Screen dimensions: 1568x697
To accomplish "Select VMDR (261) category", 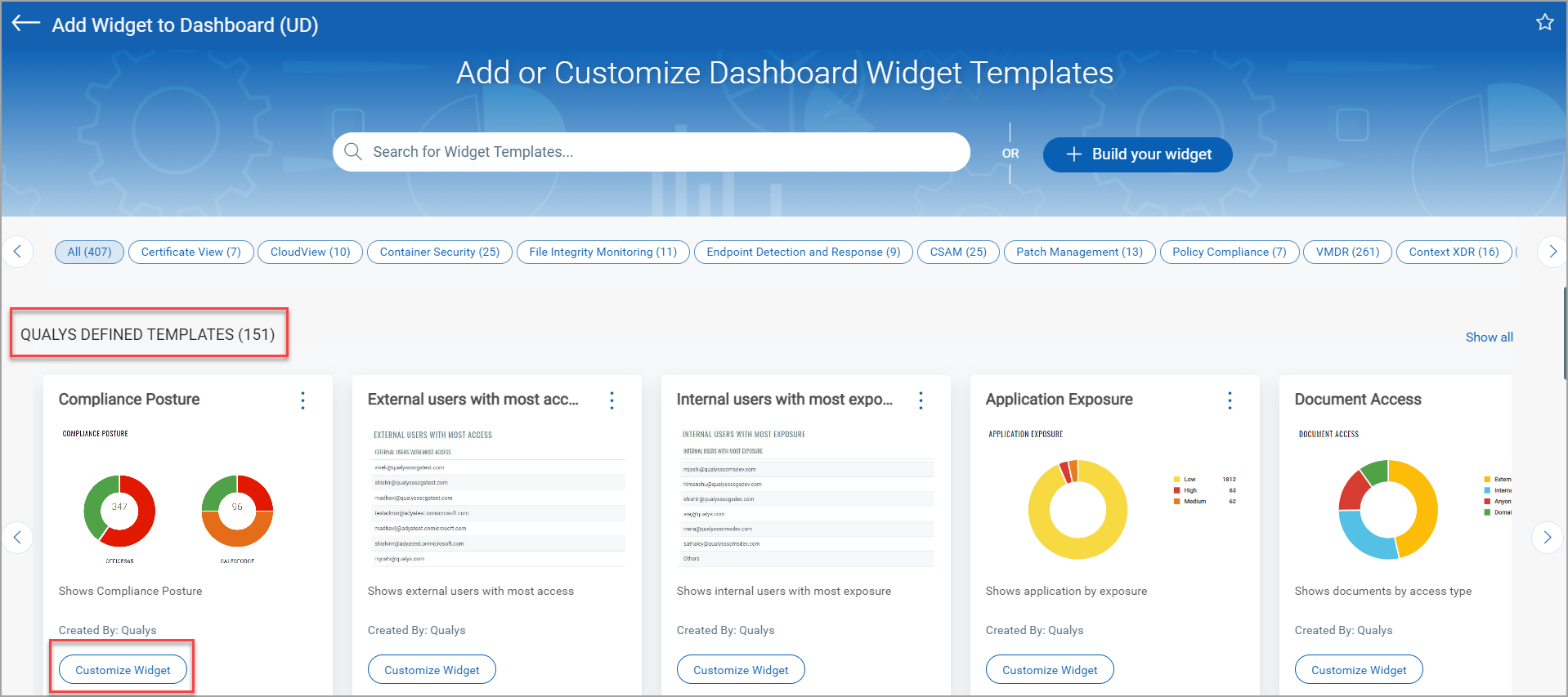I will tap(1347, 252).
